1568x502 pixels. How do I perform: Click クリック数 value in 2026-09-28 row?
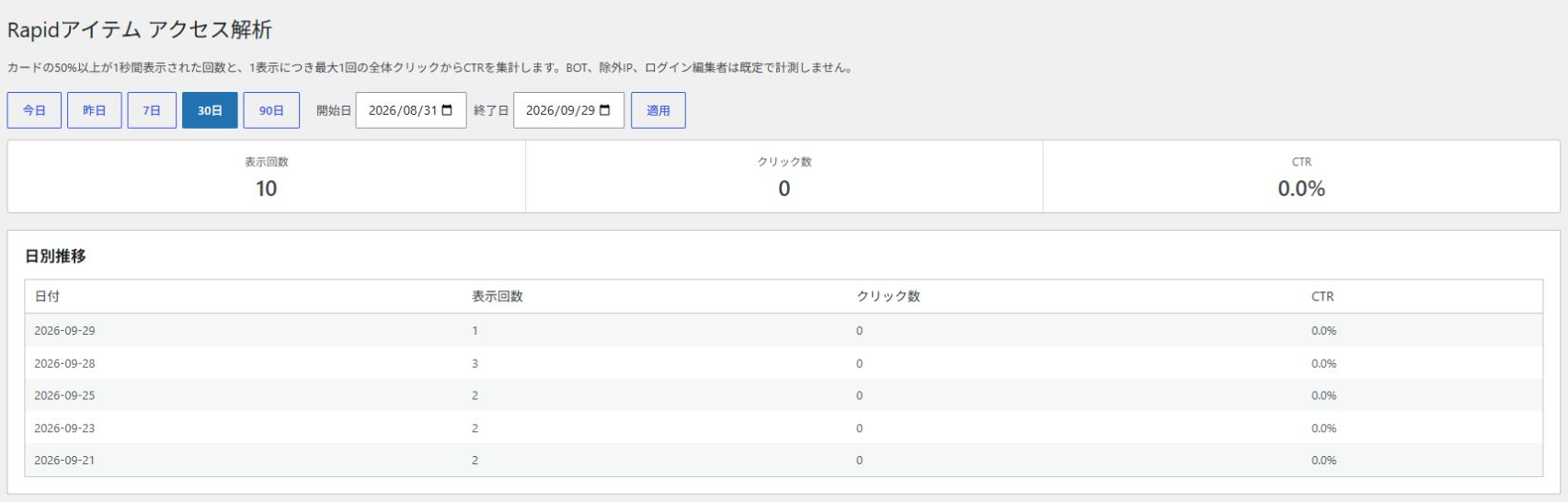(x=860, y=363)
